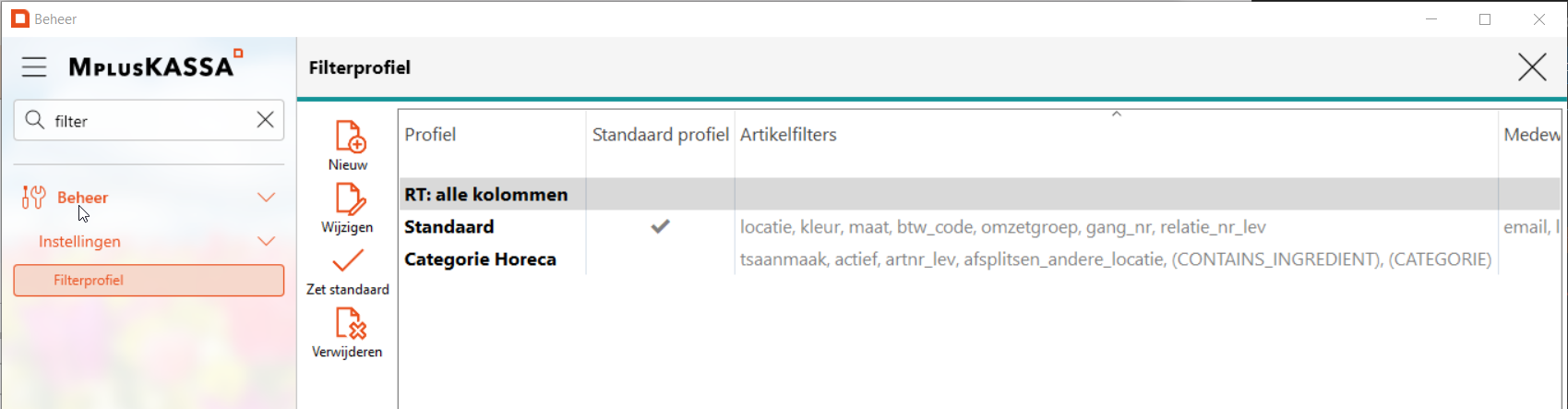Click the Profiel column header

(x=430, y=135)
